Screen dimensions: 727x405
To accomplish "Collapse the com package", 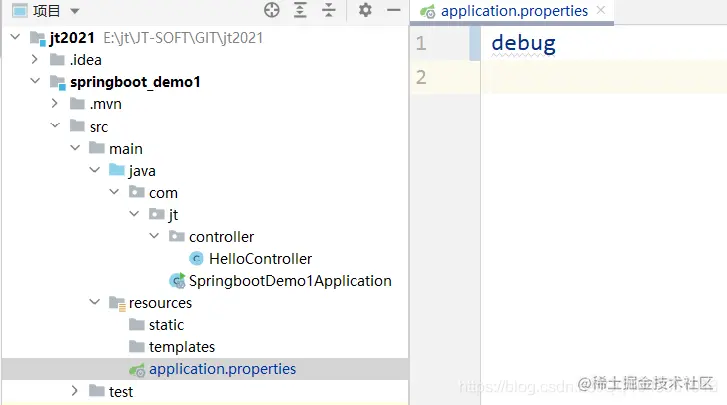I will tap(114, 191).
